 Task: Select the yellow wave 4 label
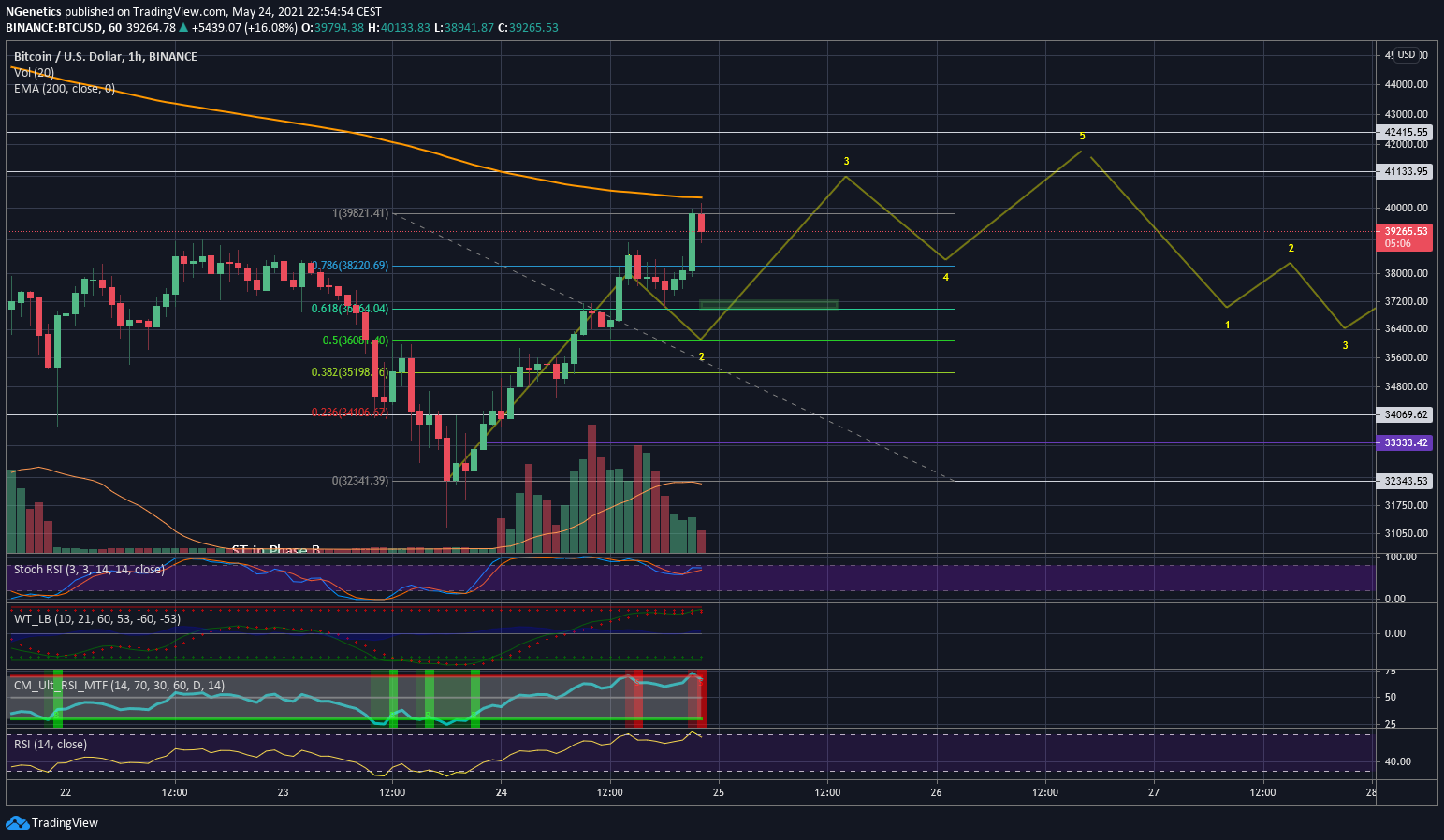[x=946, y=278]
